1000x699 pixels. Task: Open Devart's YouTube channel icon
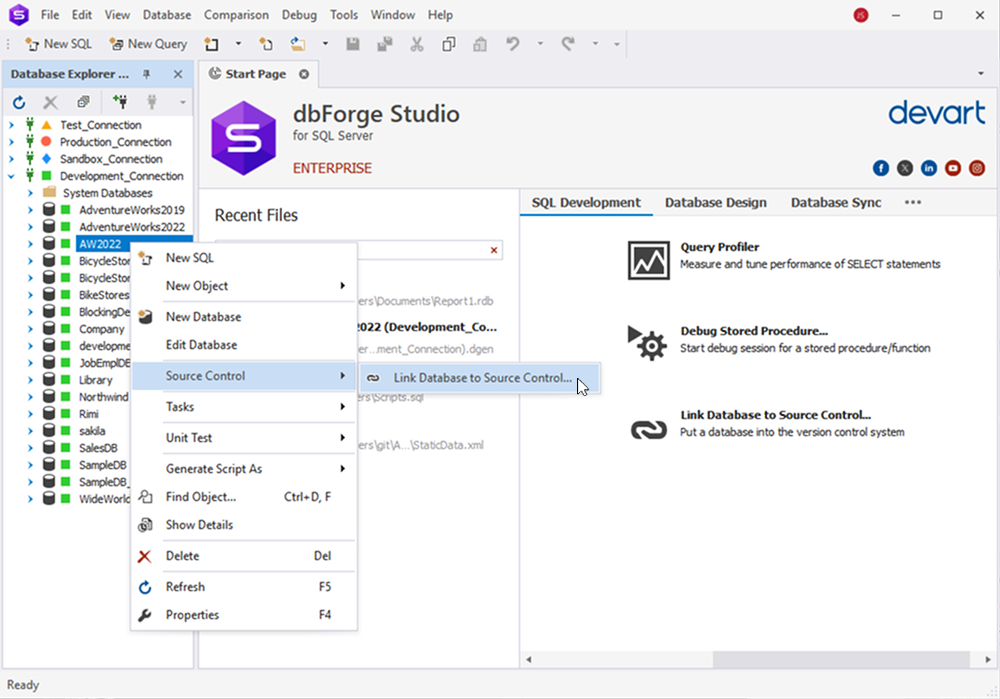tap(952, 168)
